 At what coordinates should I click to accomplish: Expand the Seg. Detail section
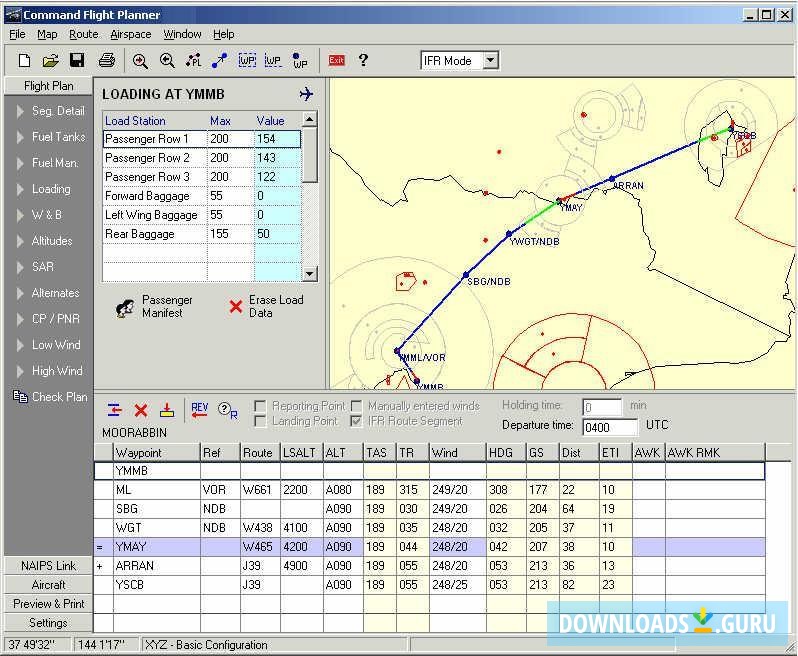[21, 111]
